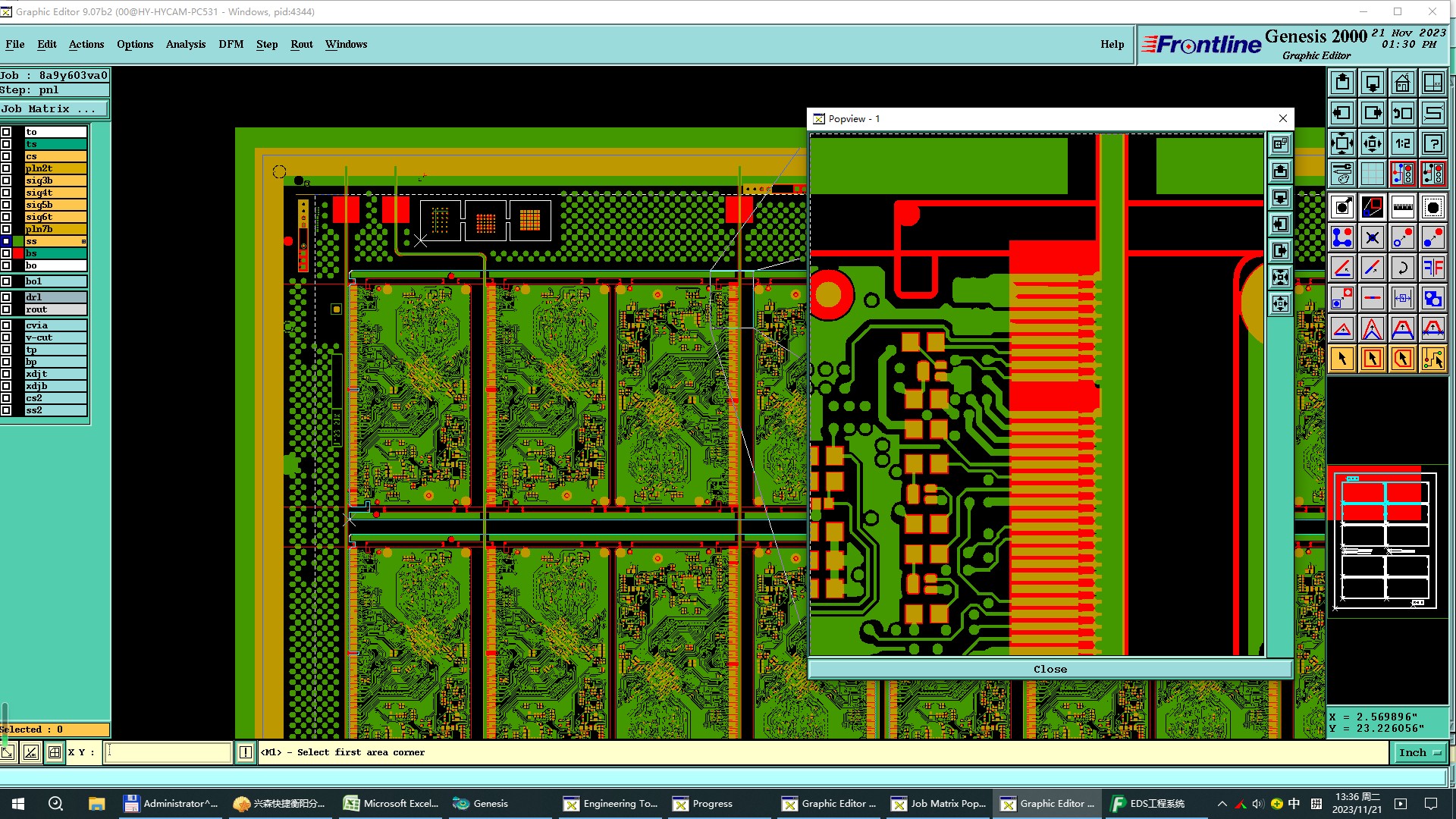The height and width of the screenshot is (819, 1456).
Task: Open the Job Matrix selector
Action: pyautogui.click(x=54, y=109)
